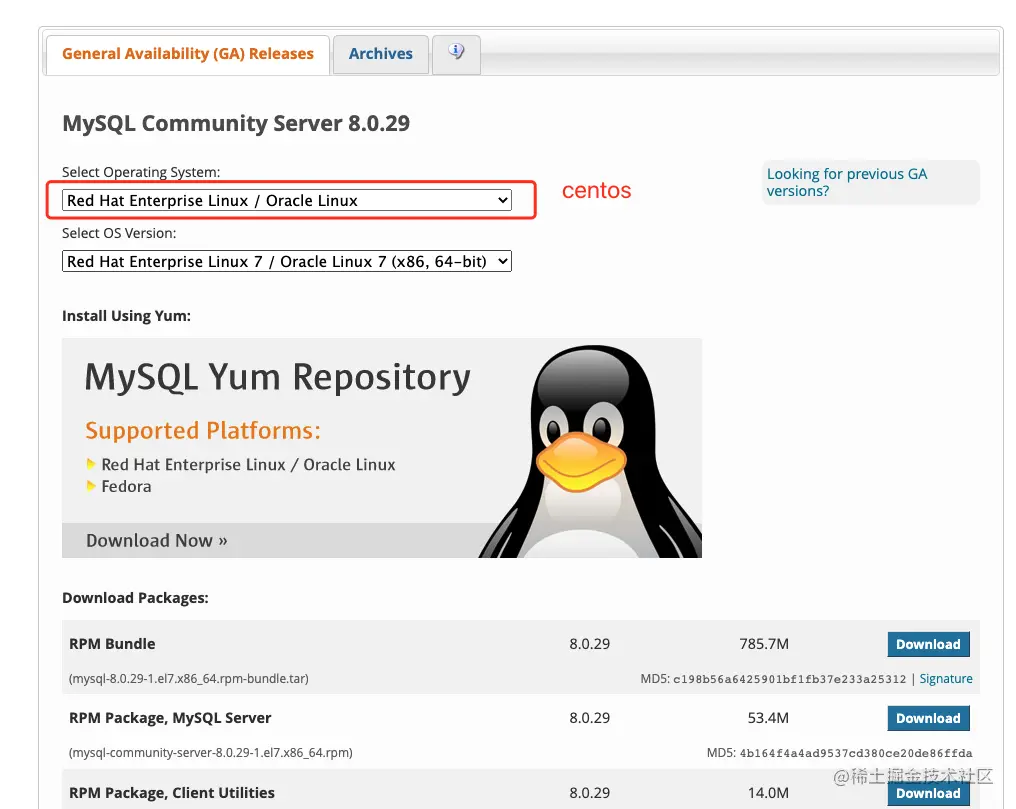Viewport: 1016px width, 809px height.
Task: Click the Fedora supported platform entry
Action: [x=126, y=486]
